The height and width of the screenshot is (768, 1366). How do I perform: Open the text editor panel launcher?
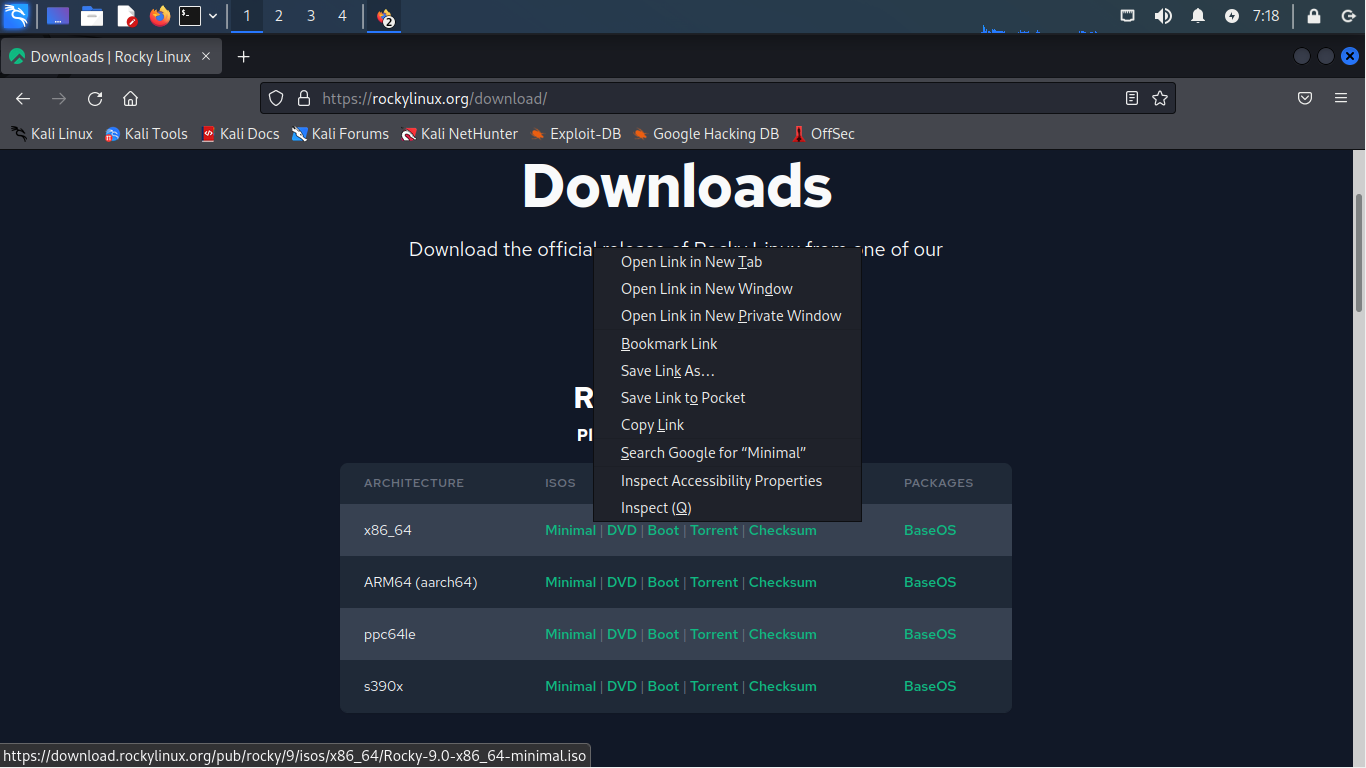coord(126,16)
